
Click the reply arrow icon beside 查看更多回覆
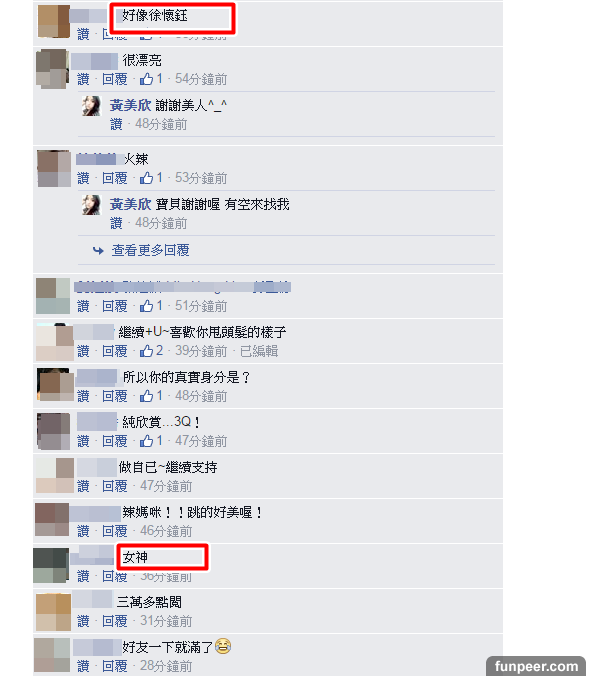pos(98,250)
